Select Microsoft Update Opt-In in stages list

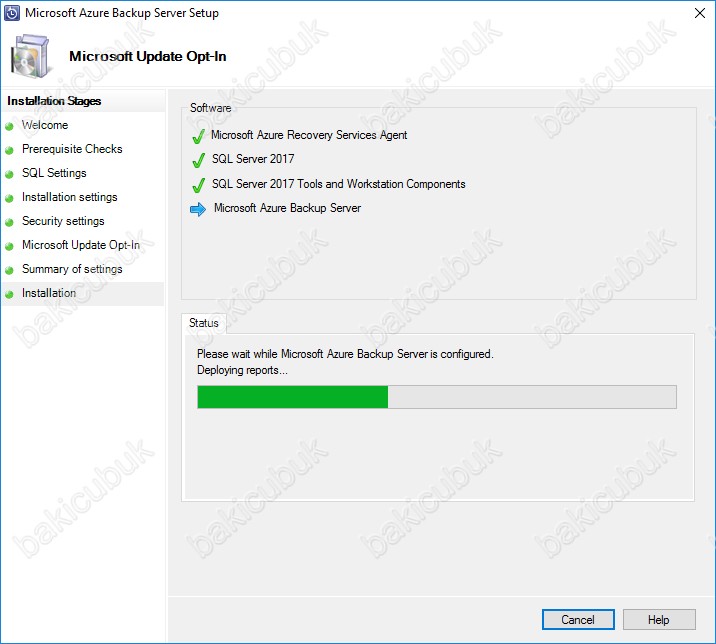(x=81, y=245)
